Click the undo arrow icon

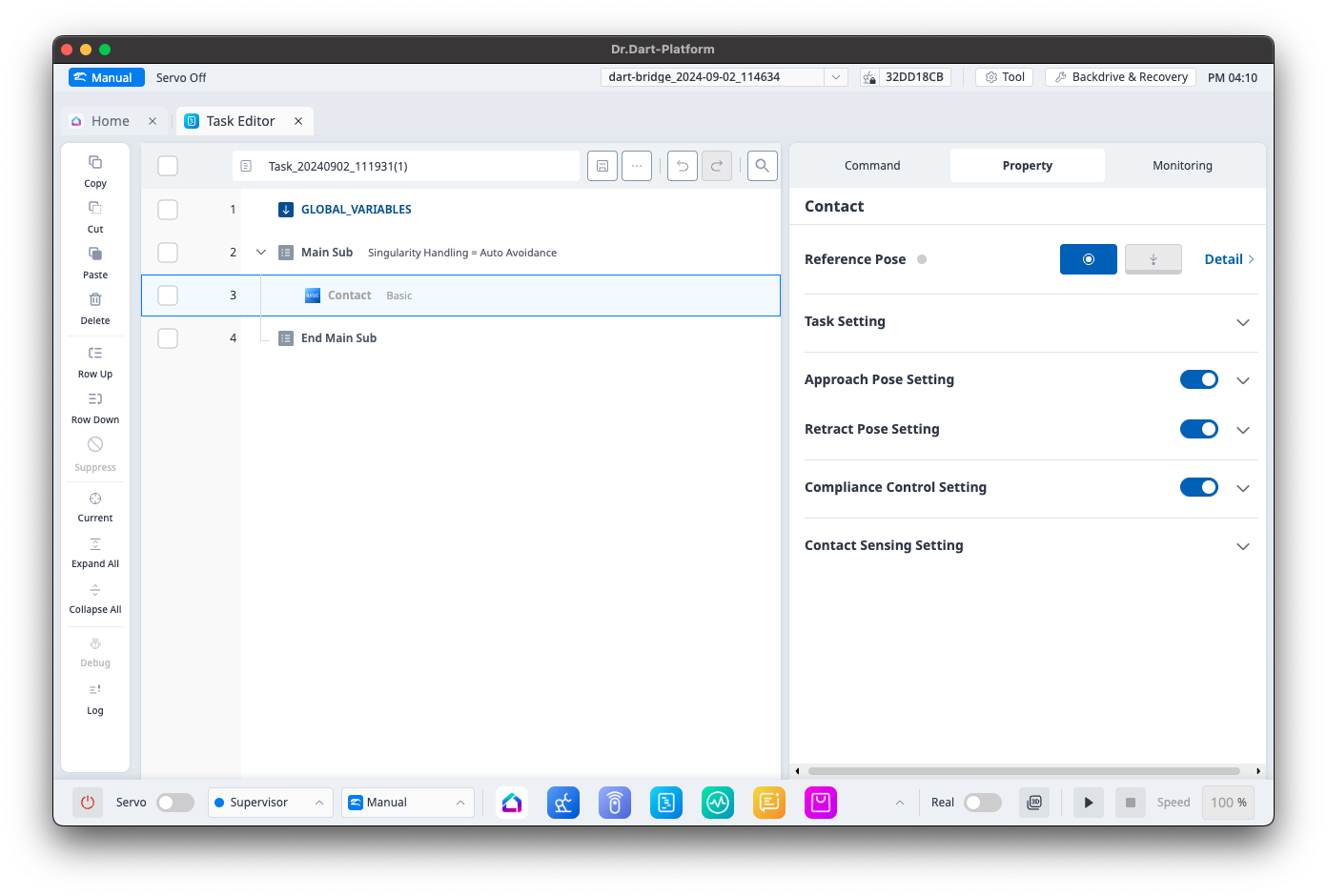[683, 166]
